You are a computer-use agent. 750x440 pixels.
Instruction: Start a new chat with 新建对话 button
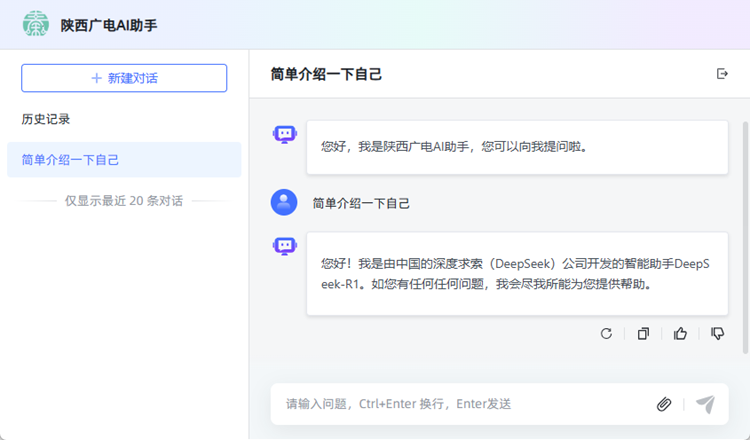tap(124, 78)
